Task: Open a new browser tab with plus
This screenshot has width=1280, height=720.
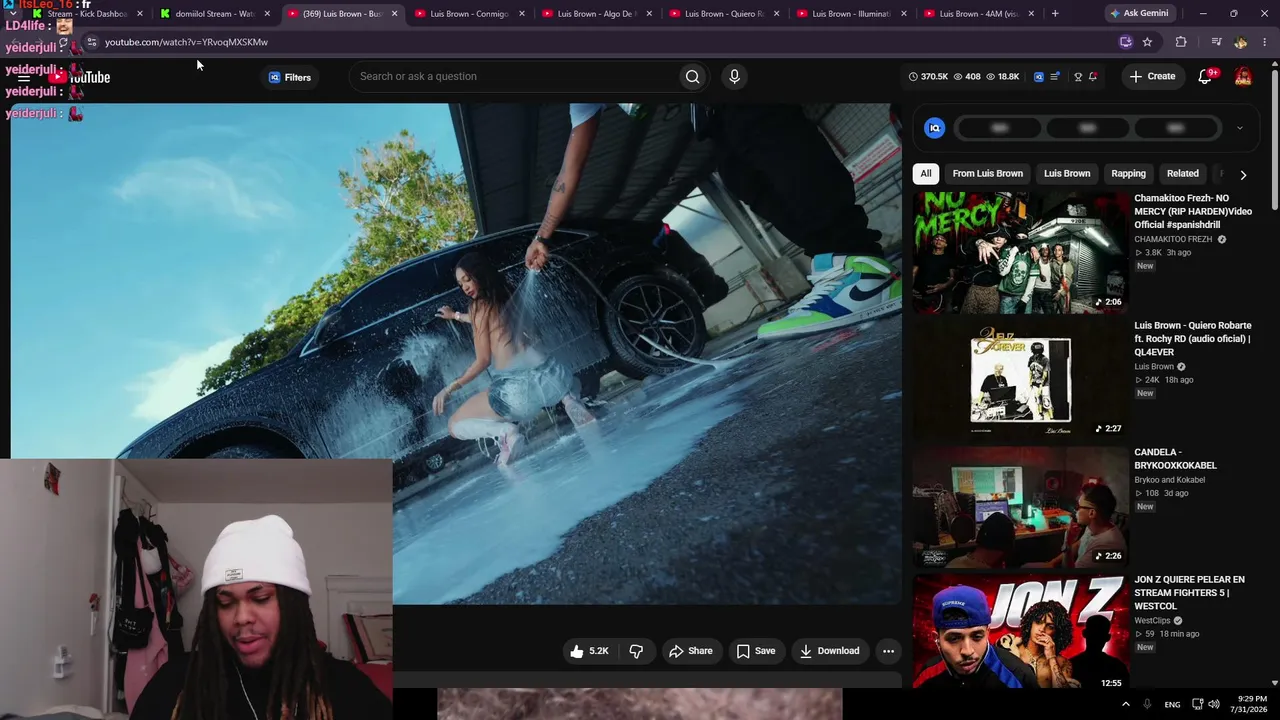Action: (1055, 14)
